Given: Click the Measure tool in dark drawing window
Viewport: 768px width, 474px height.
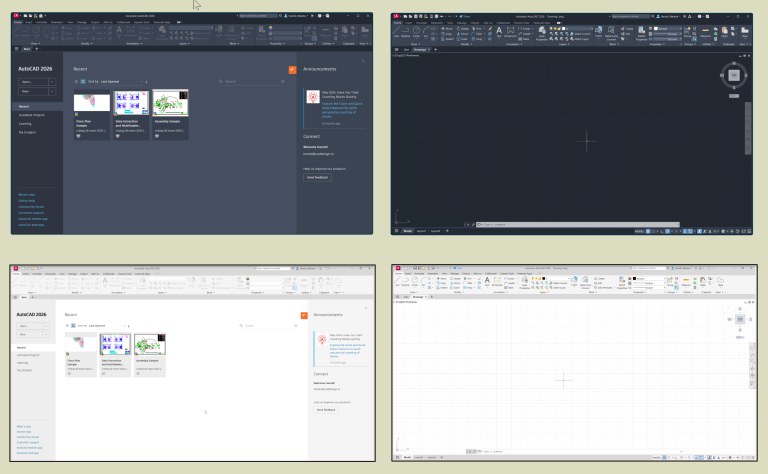Looking at the screenshot, I should pos(705,31).
